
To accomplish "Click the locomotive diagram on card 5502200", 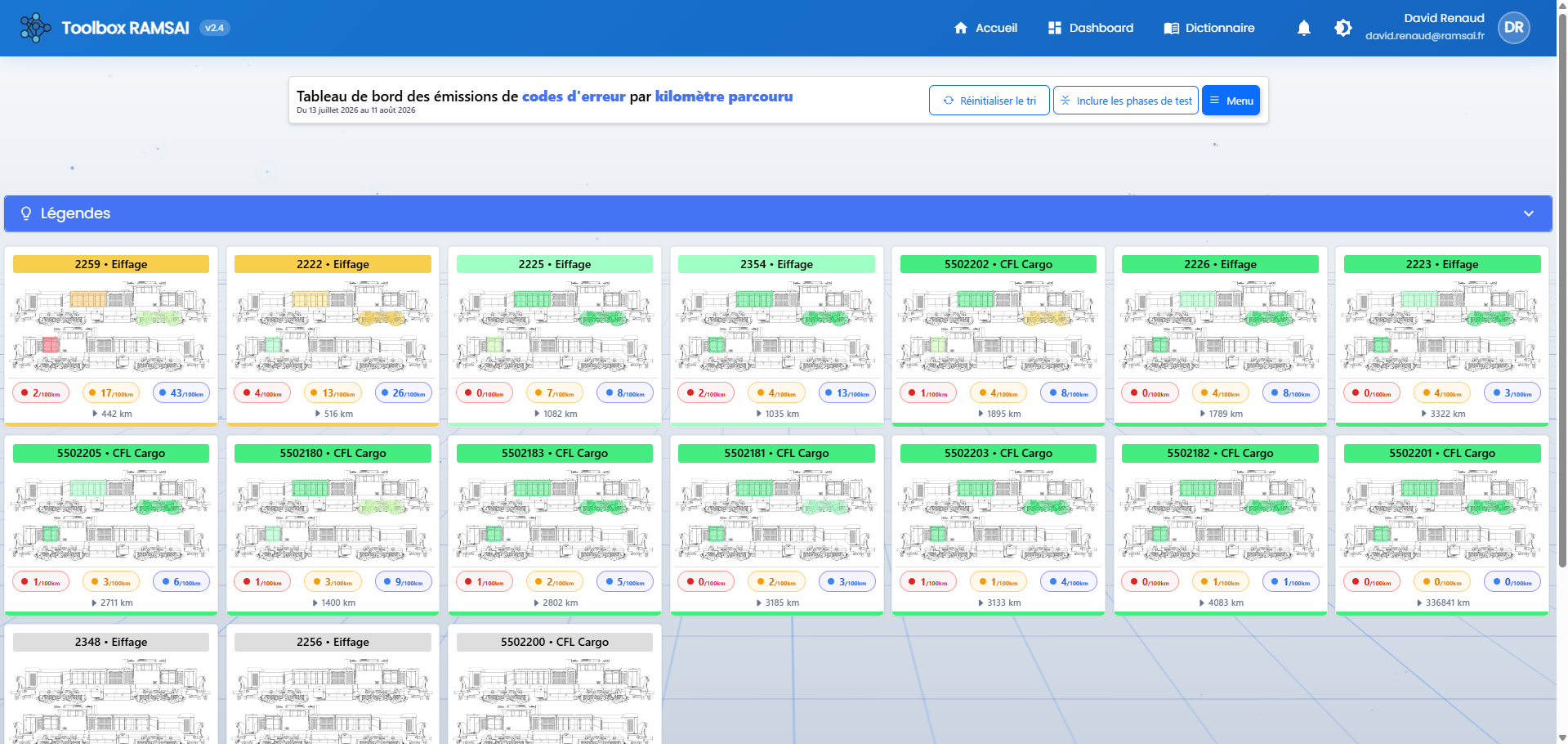I will pos(555,701).
